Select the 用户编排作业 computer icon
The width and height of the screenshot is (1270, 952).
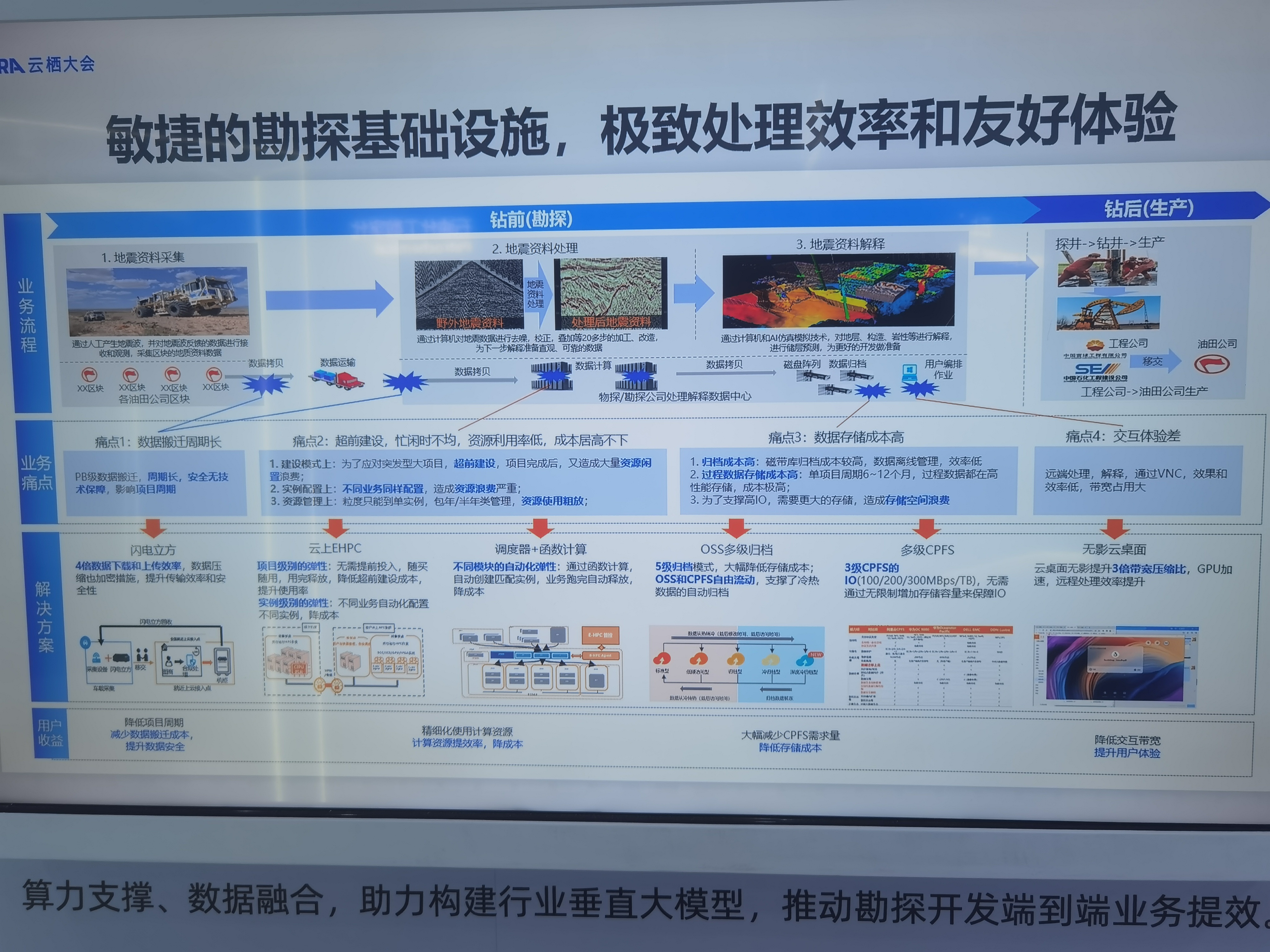pos(909,372)
